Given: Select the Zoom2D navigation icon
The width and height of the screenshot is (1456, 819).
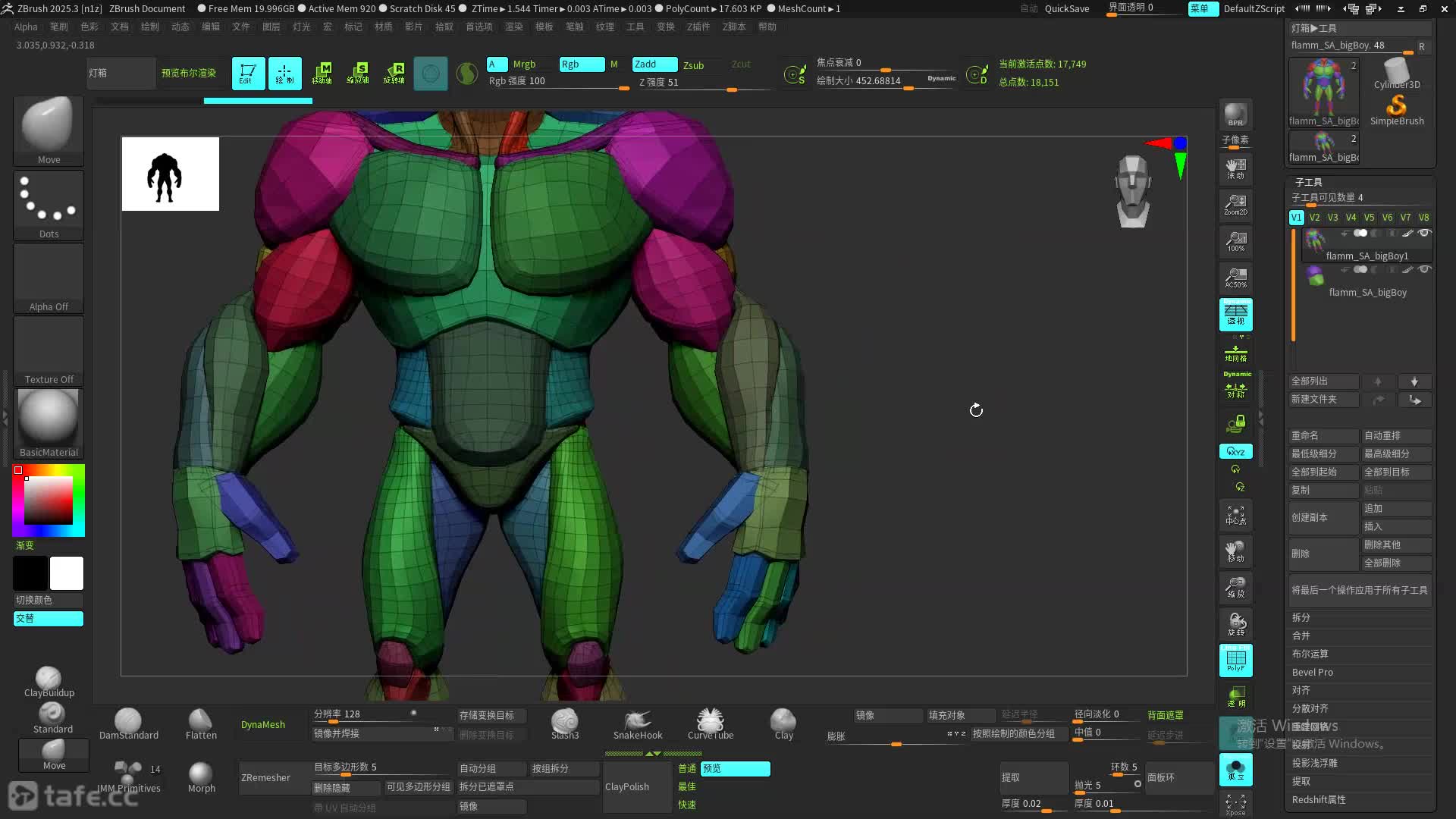Looking at the screenshot, I should (x=1235, y=204).
